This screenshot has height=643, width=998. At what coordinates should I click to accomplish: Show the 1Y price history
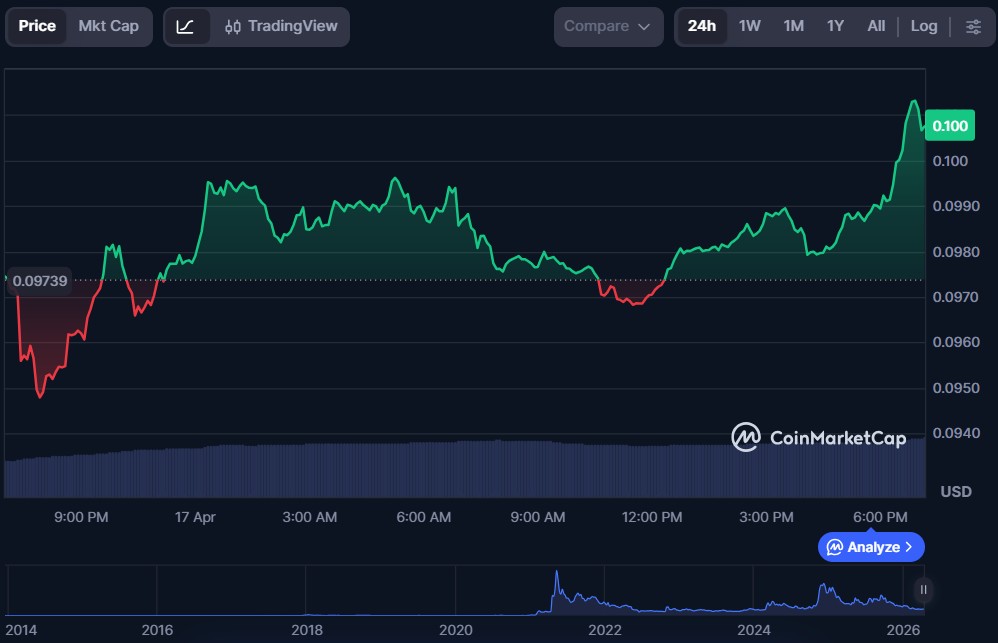[x=835, y=26]
